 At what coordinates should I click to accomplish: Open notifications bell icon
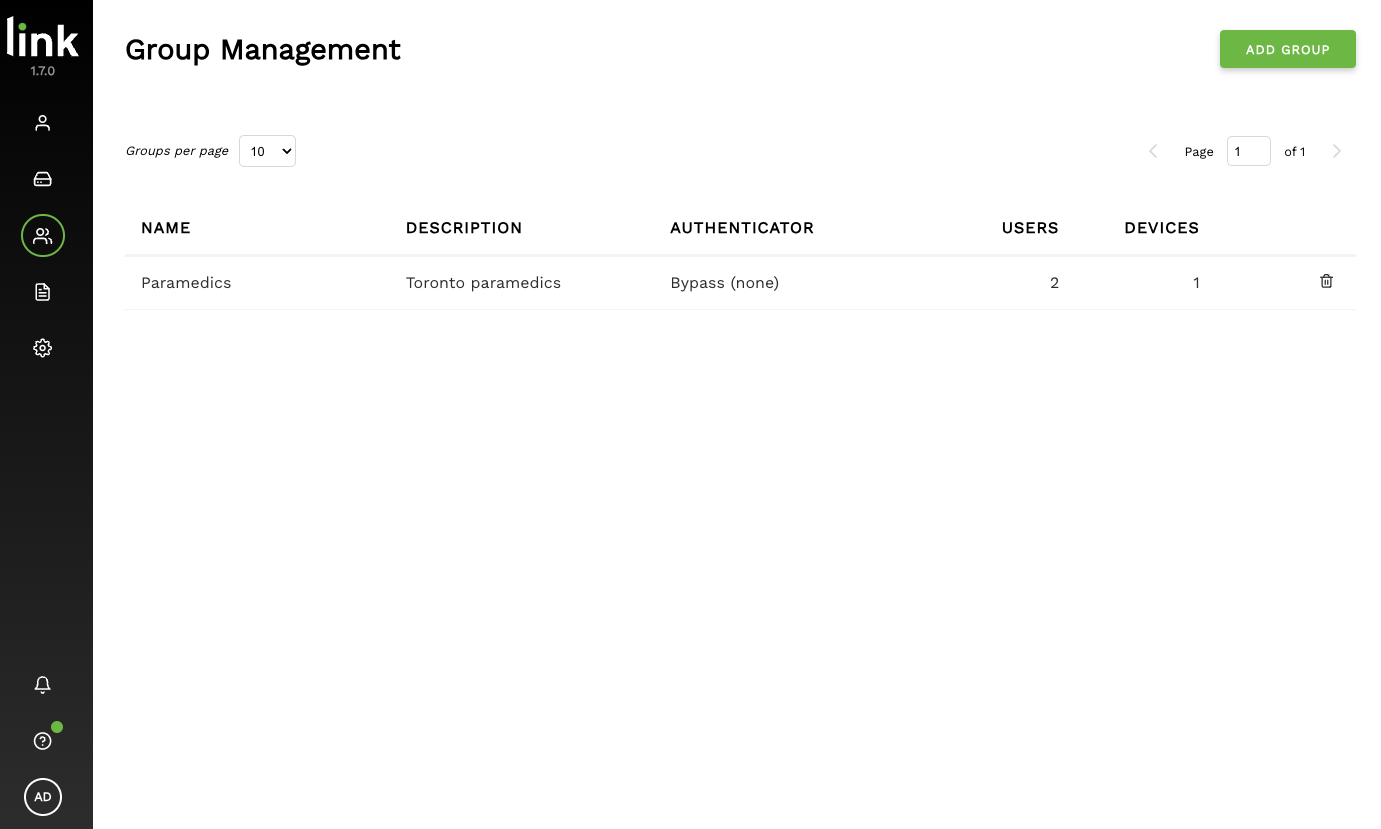click(x=42, y=685)
